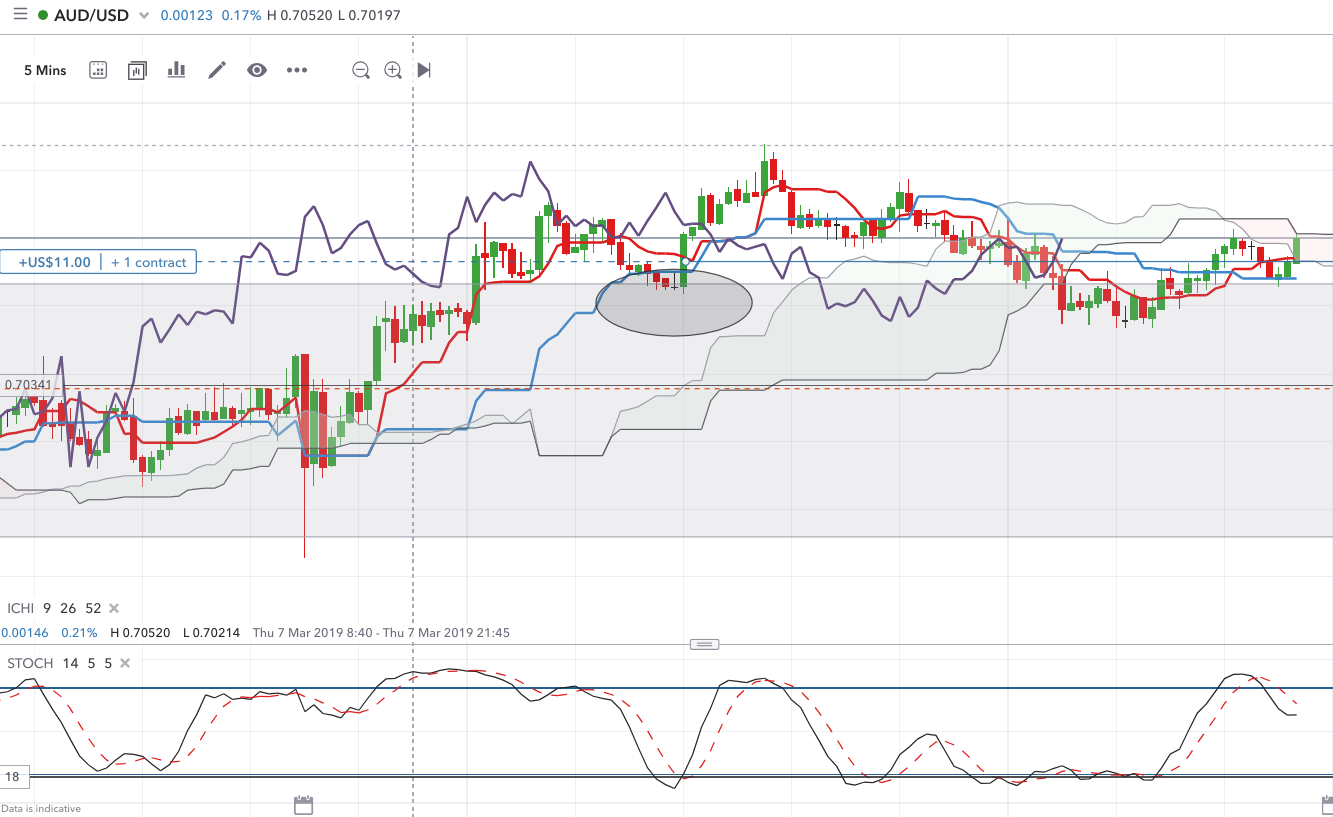
Task: Remove the ICHI 9 26 52 indicator
Action: point(114,608)
